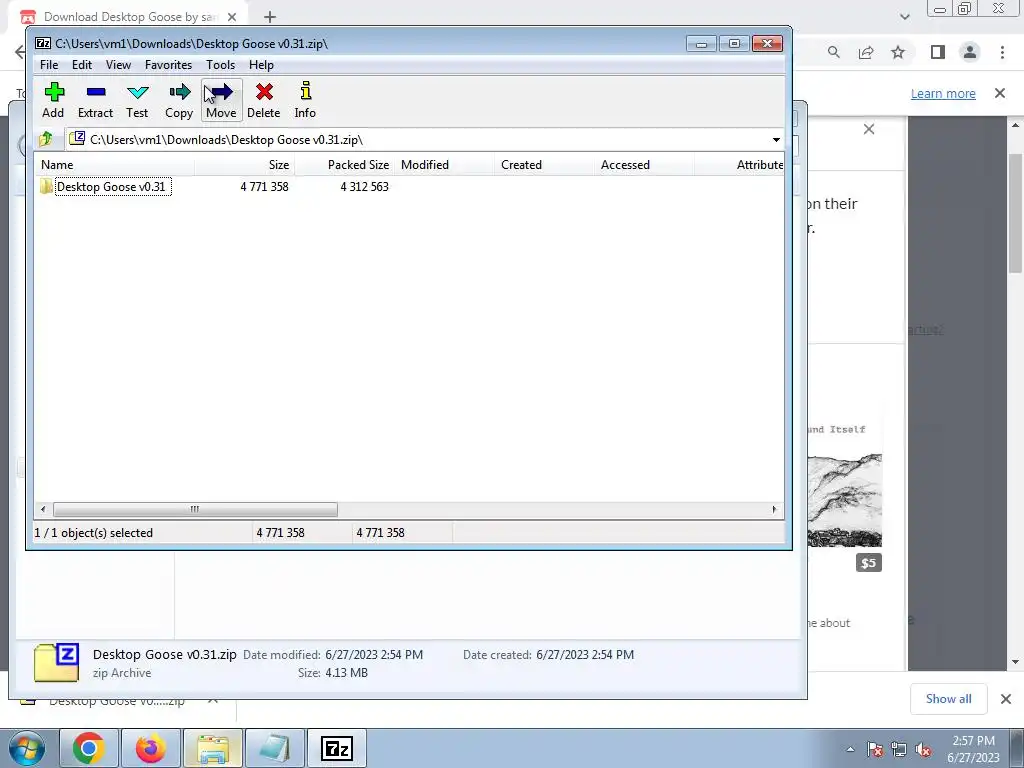Viewport: 1024px width, 768px height.
Task: Expand the address path dropdown
Action: click(776, 140)
